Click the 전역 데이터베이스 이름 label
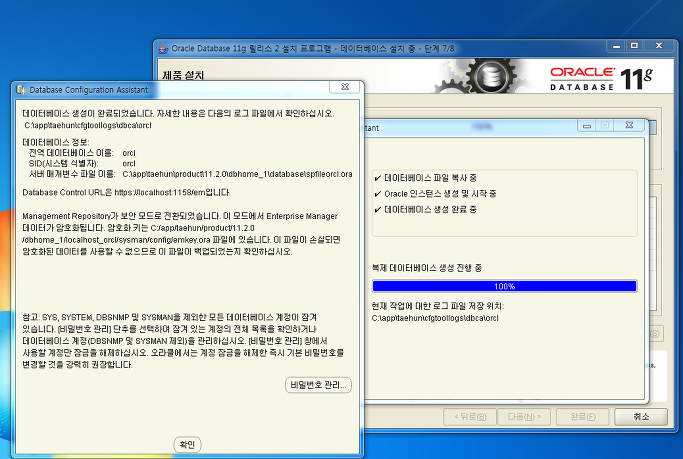Image resolution: width=683 pixels, height=459 pixels. click(71, 153)
